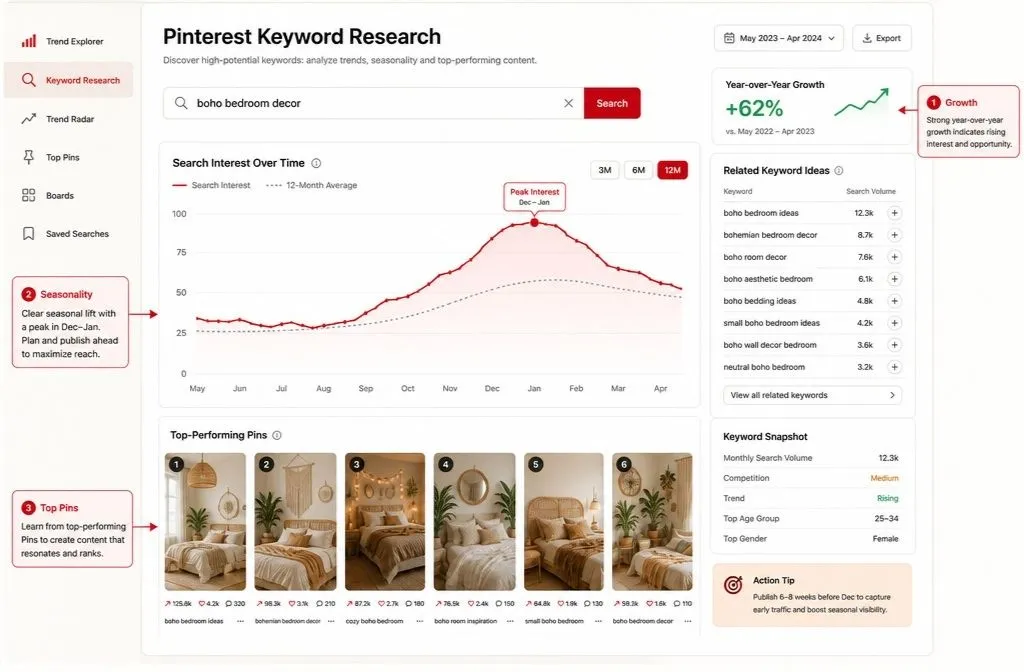Add keyword boho bedding ideas
This screenshot has height=672, width=1024.
[894, 301]
